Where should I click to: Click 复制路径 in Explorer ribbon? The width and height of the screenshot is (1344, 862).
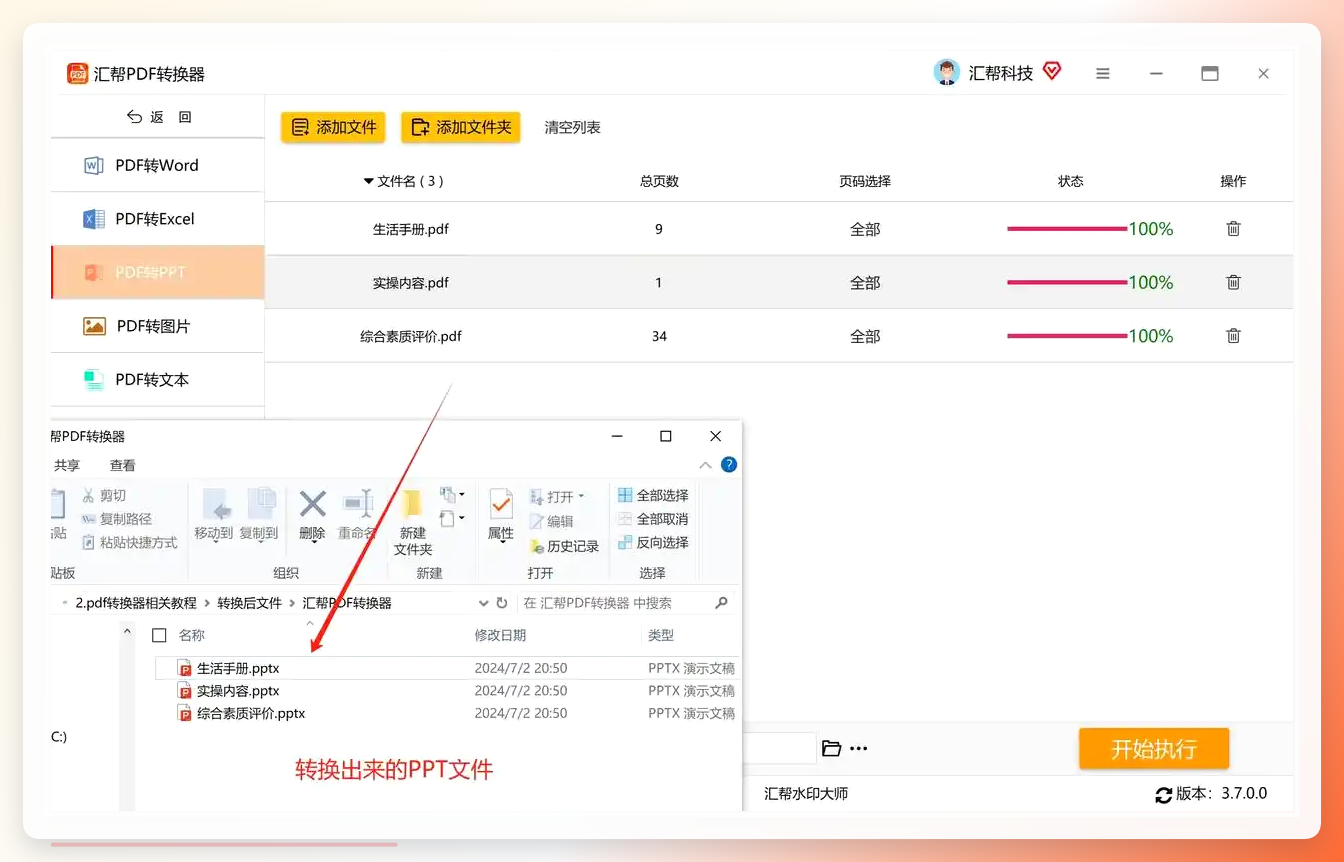coord(116,519)
